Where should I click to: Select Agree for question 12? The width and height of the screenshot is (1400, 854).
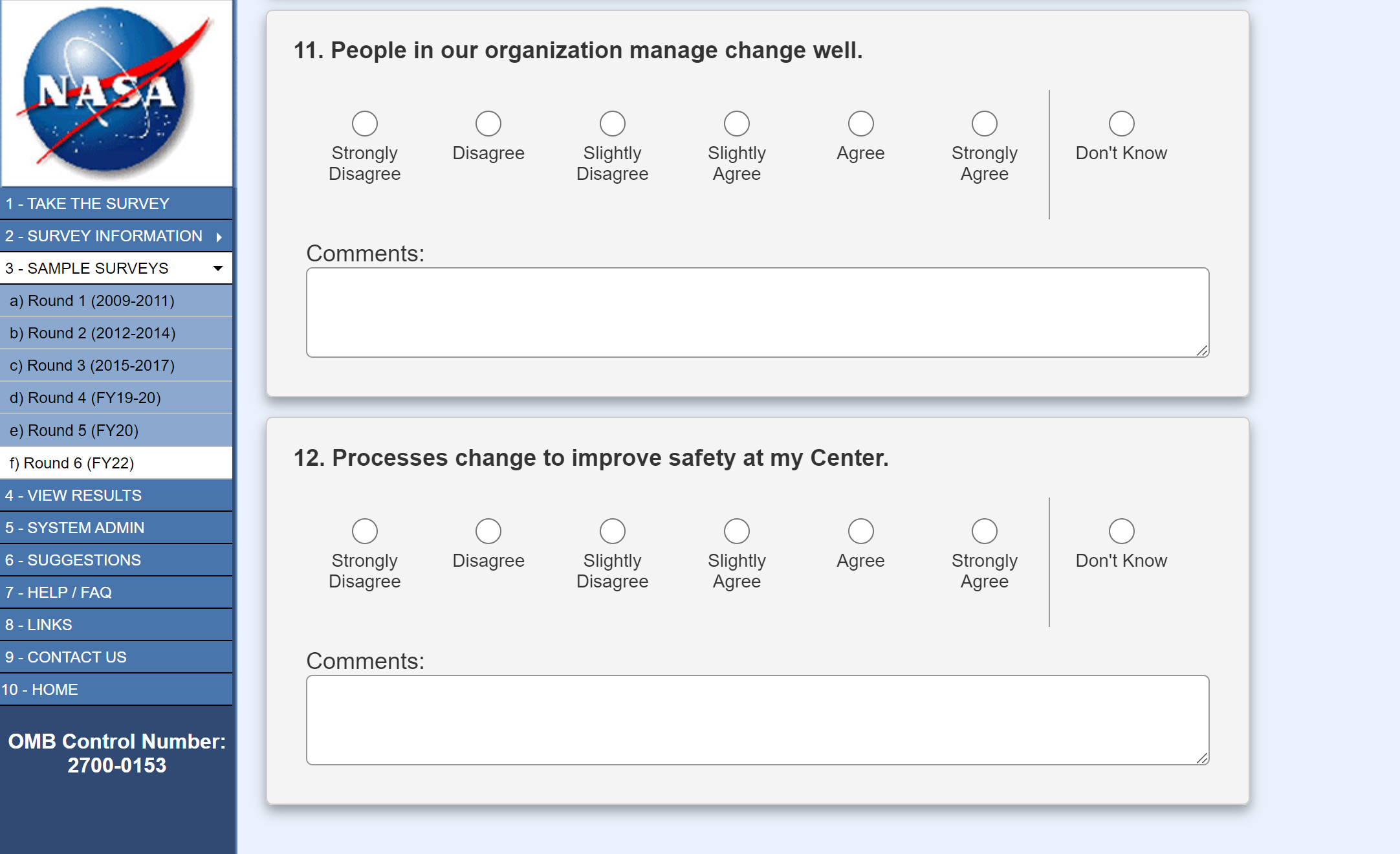(860, 531)
